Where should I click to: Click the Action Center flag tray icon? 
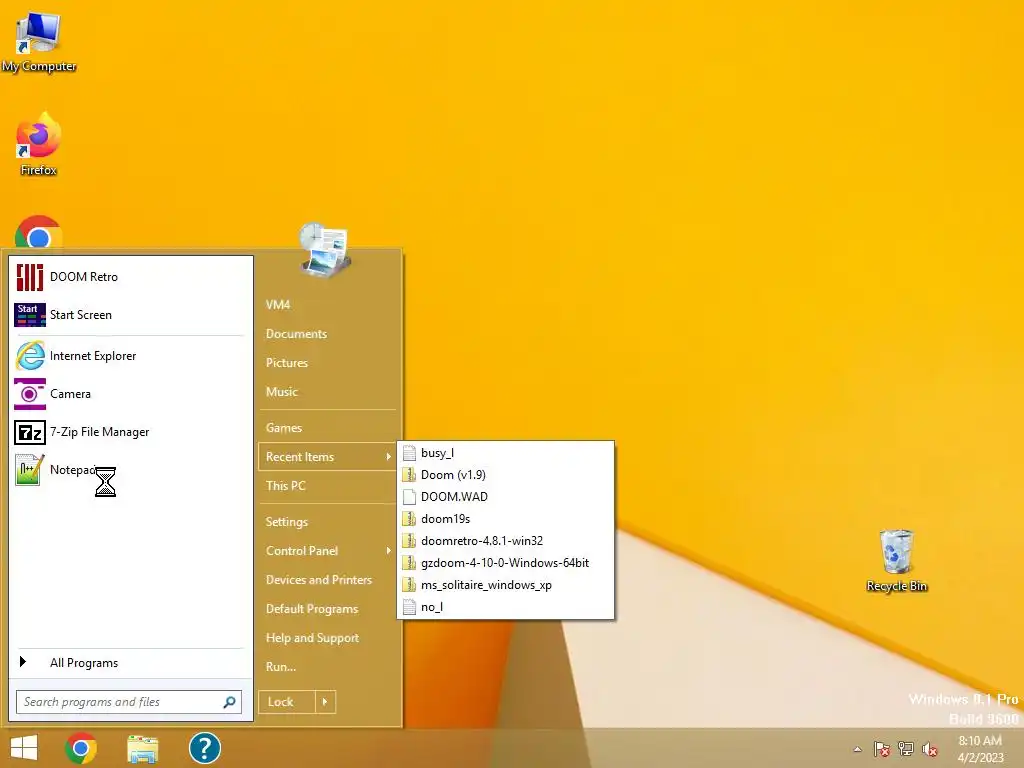(x=882, y=749)
